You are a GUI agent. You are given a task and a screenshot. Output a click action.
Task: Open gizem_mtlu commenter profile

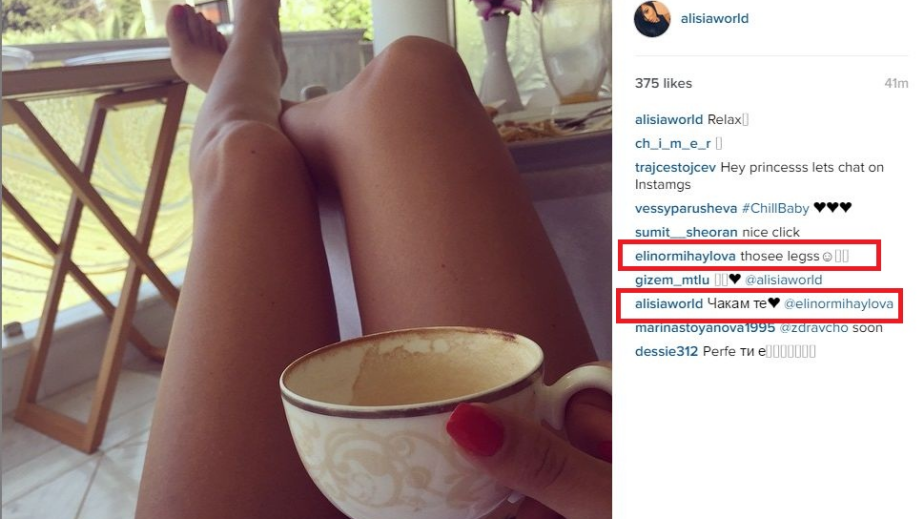[x=672, y=280]
